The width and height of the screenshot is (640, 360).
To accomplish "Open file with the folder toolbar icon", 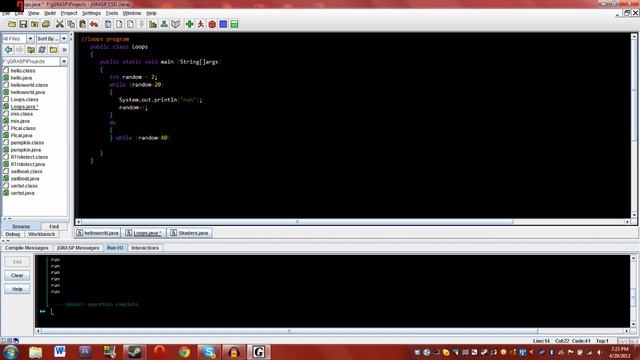I will 12,24.
